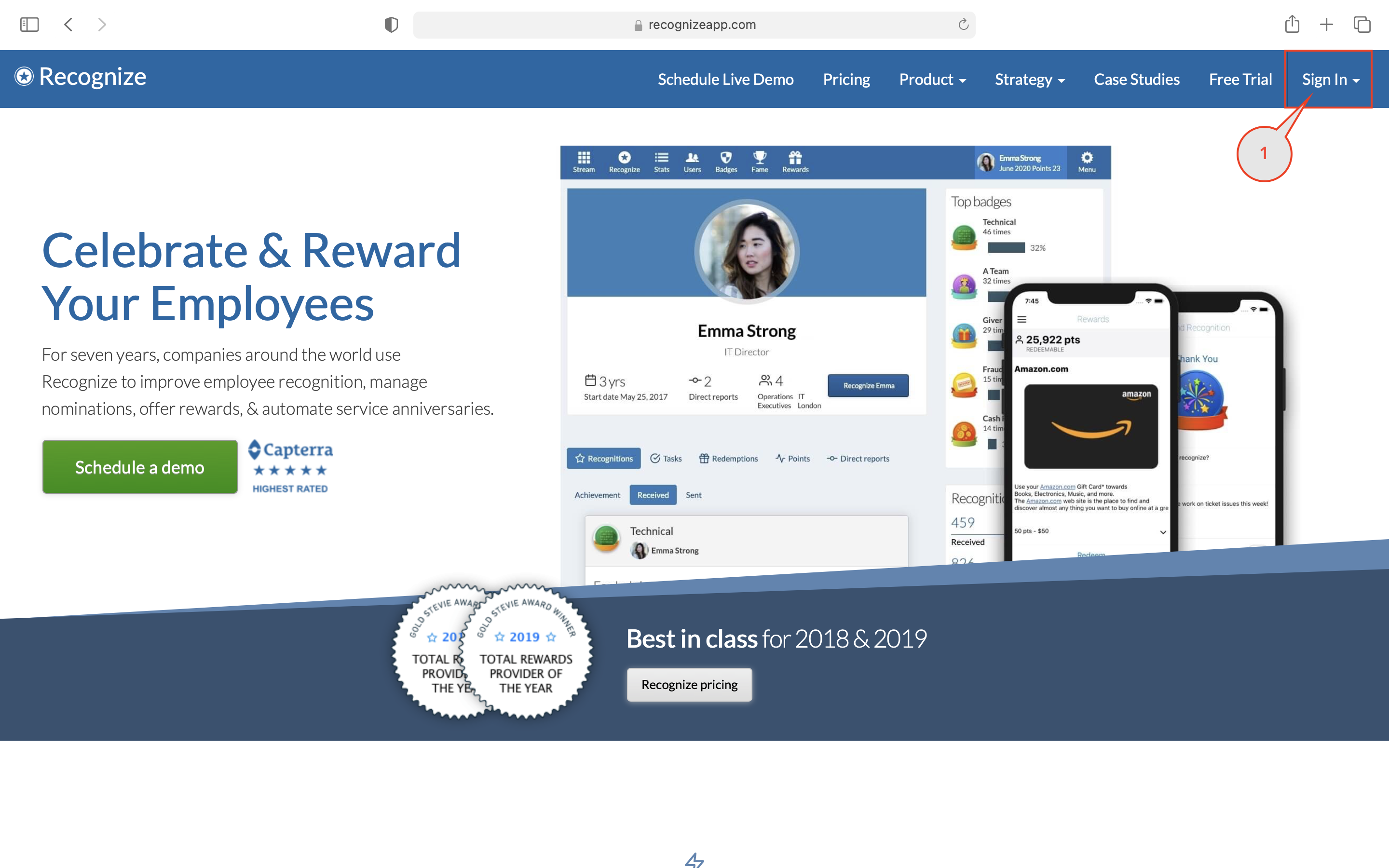The height and width of the screenshot is (868, 1389).
Task: Open the privacy shield icon
Action: pyautogui.click(x=391, y=24)
